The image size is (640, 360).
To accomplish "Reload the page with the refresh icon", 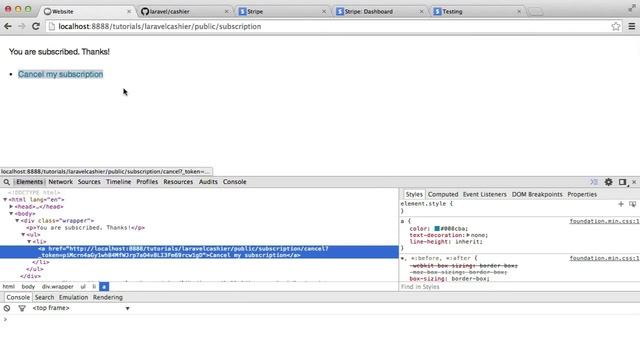I will 36,27.
